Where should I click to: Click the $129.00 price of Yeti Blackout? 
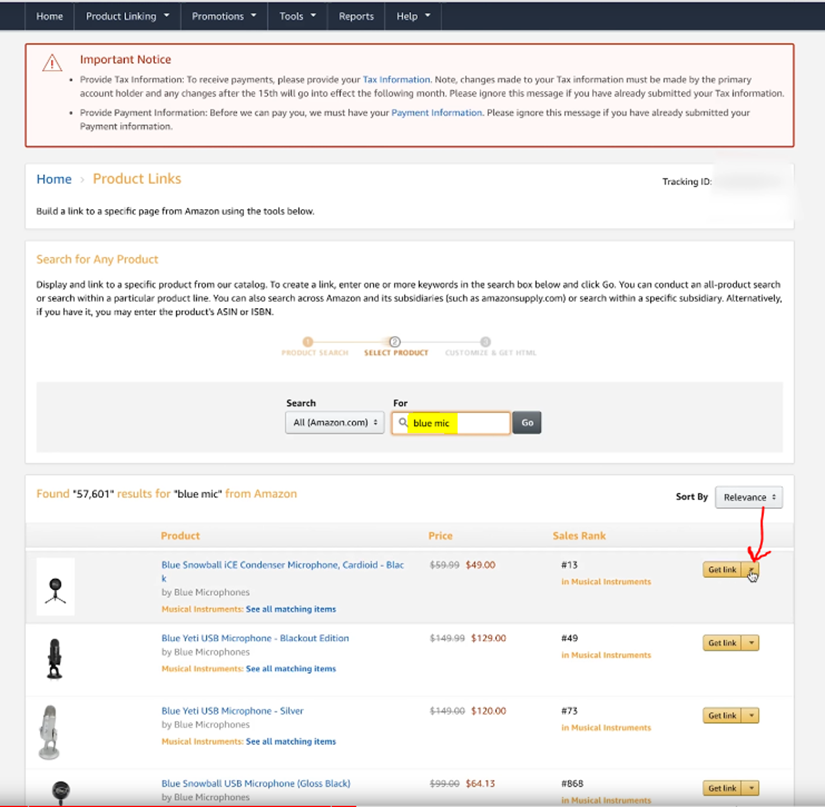point(488,638)
